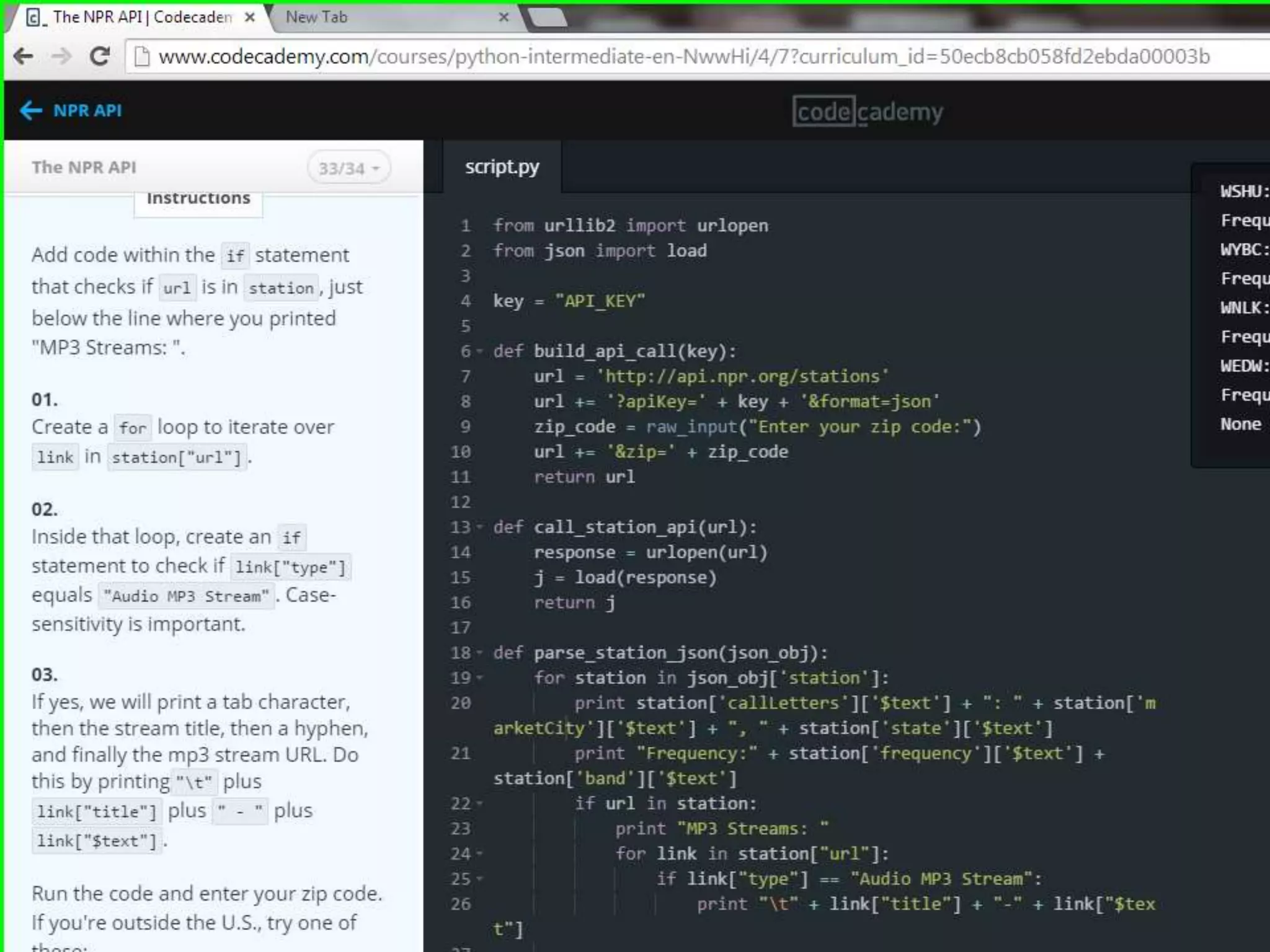Click The NPR API lesson title
Image resolution: width=1270 pixels, height=952 pixels.
click(x=84, y=167)
